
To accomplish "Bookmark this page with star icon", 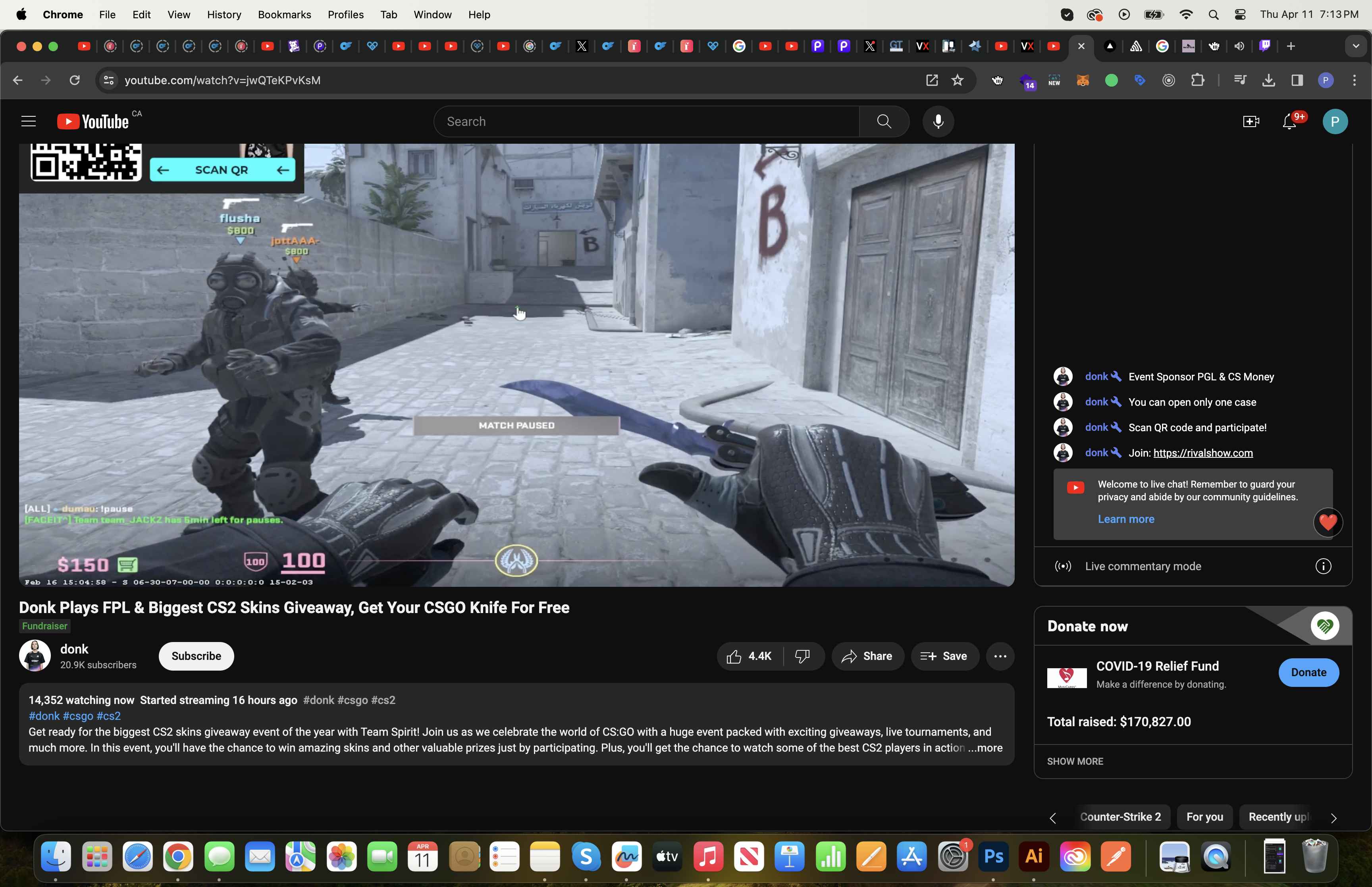I will pos(958,80).
